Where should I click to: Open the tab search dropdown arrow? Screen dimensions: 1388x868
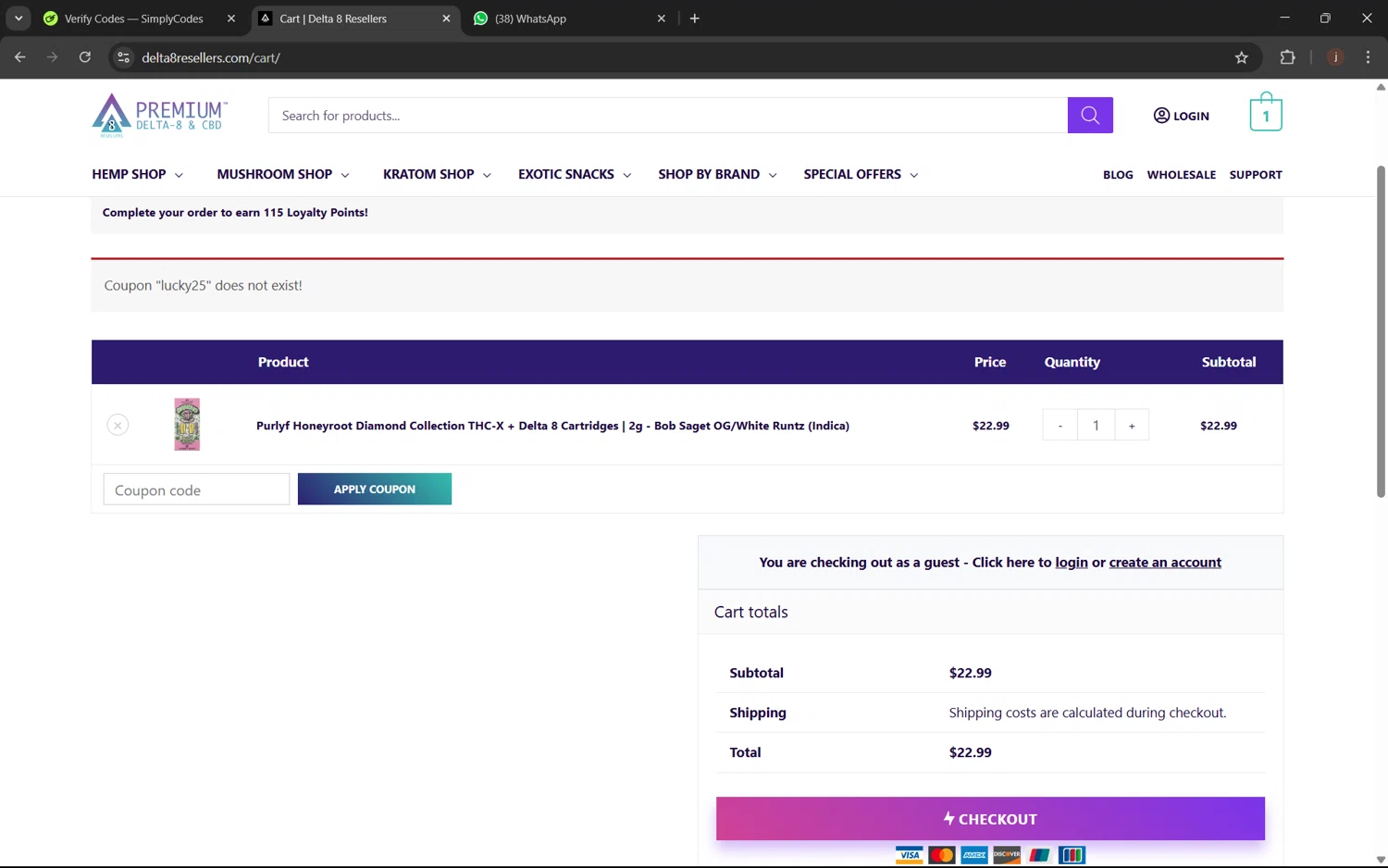click(19, 19)
